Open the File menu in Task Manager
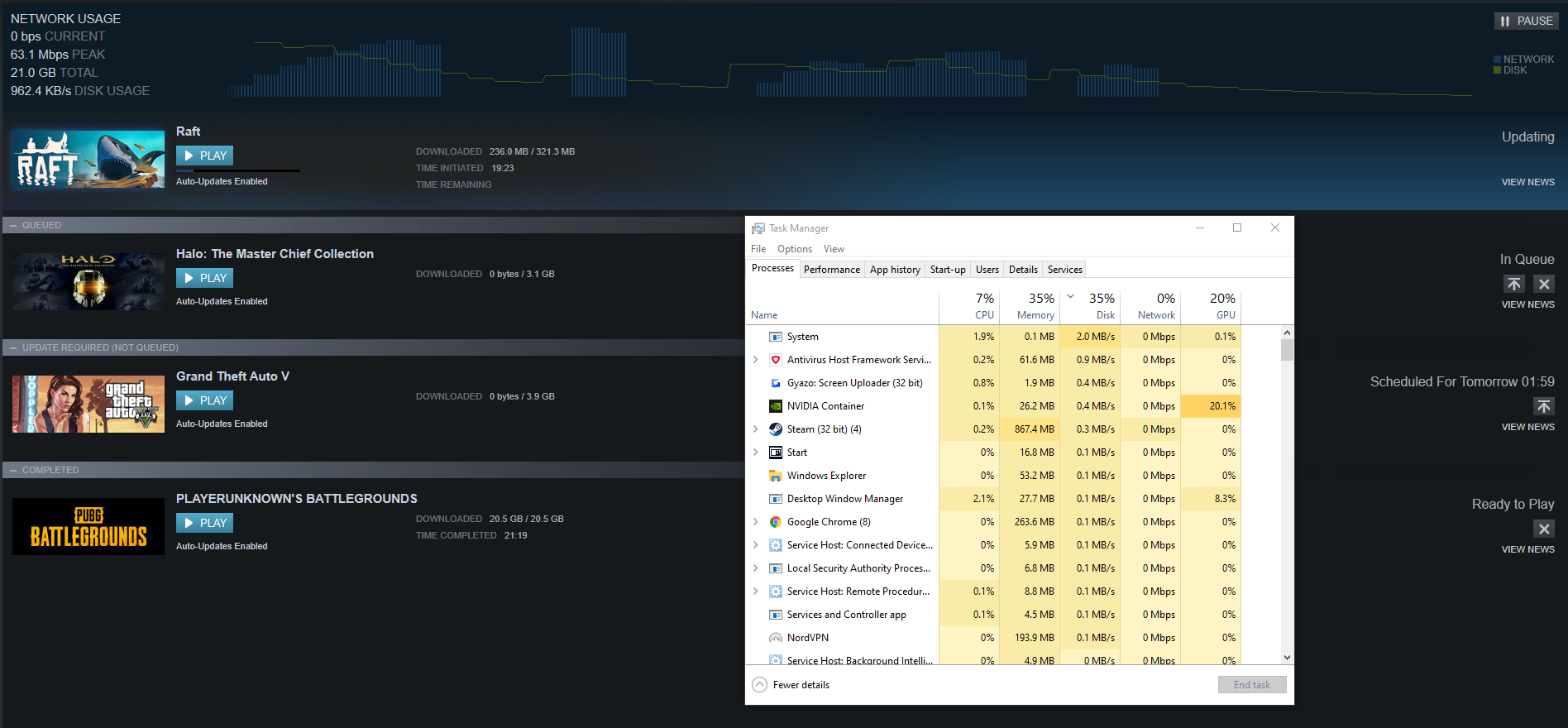 coord(758,249)
